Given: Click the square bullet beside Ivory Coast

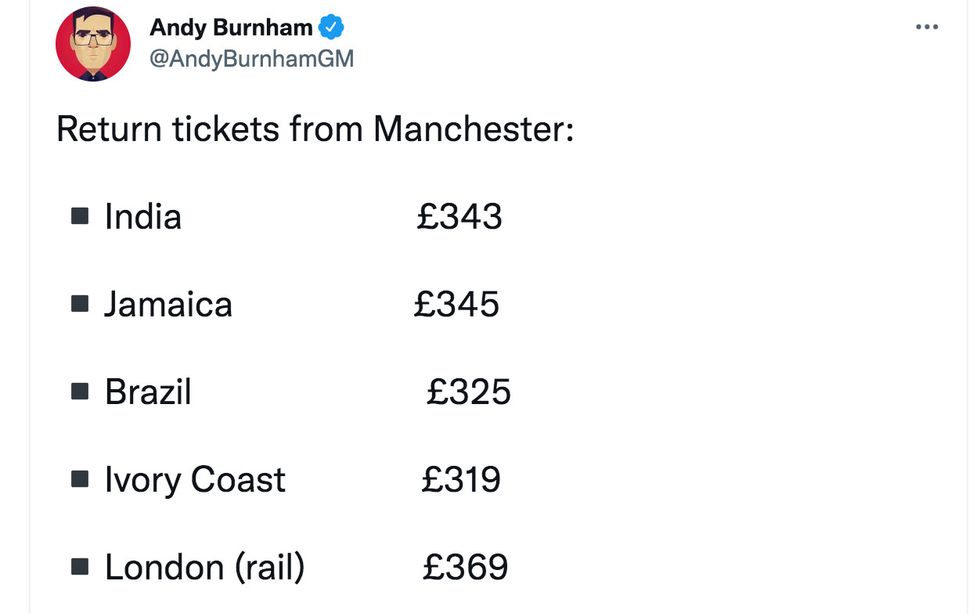Looking at the screenshot, I should (80, 479).
